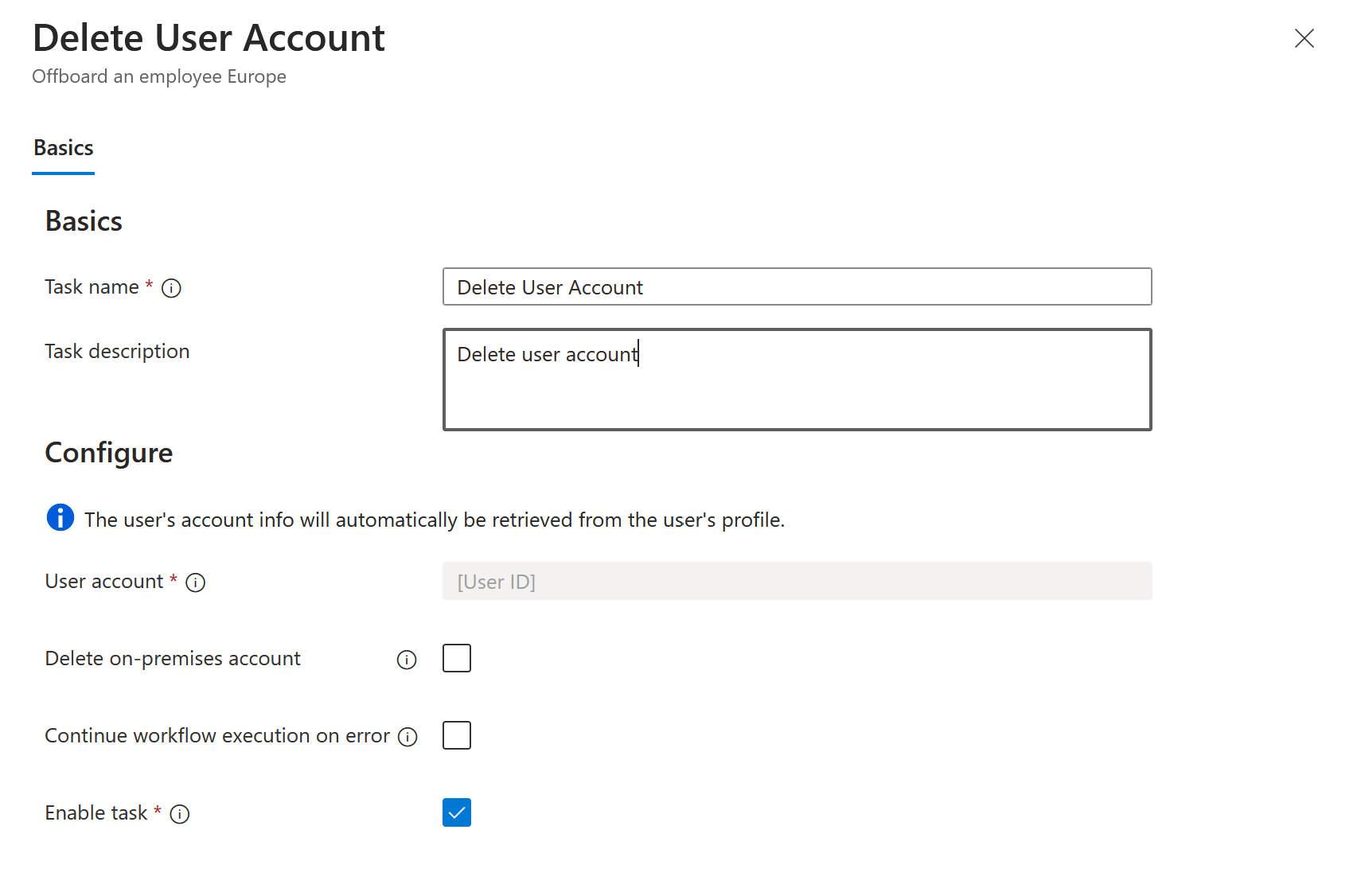
Task: Click the Delete on-premises account label
Action: pos(173,659)
